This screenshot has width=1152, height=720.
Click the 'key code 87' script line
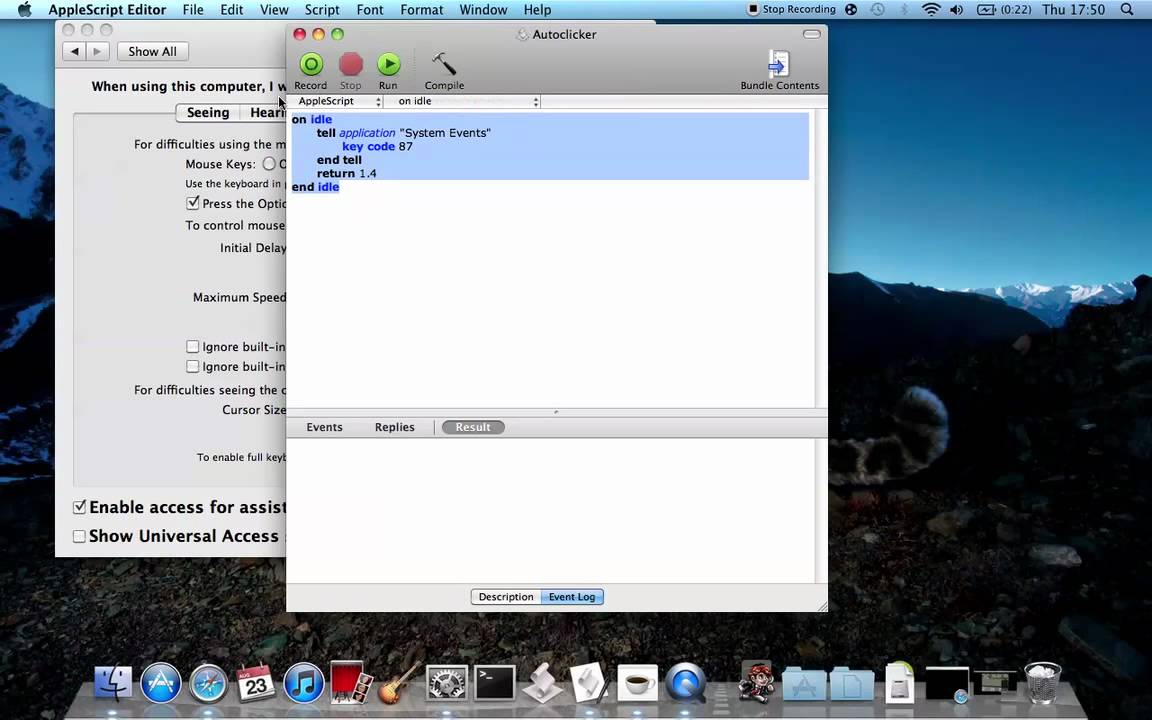(x=377, y=146)
